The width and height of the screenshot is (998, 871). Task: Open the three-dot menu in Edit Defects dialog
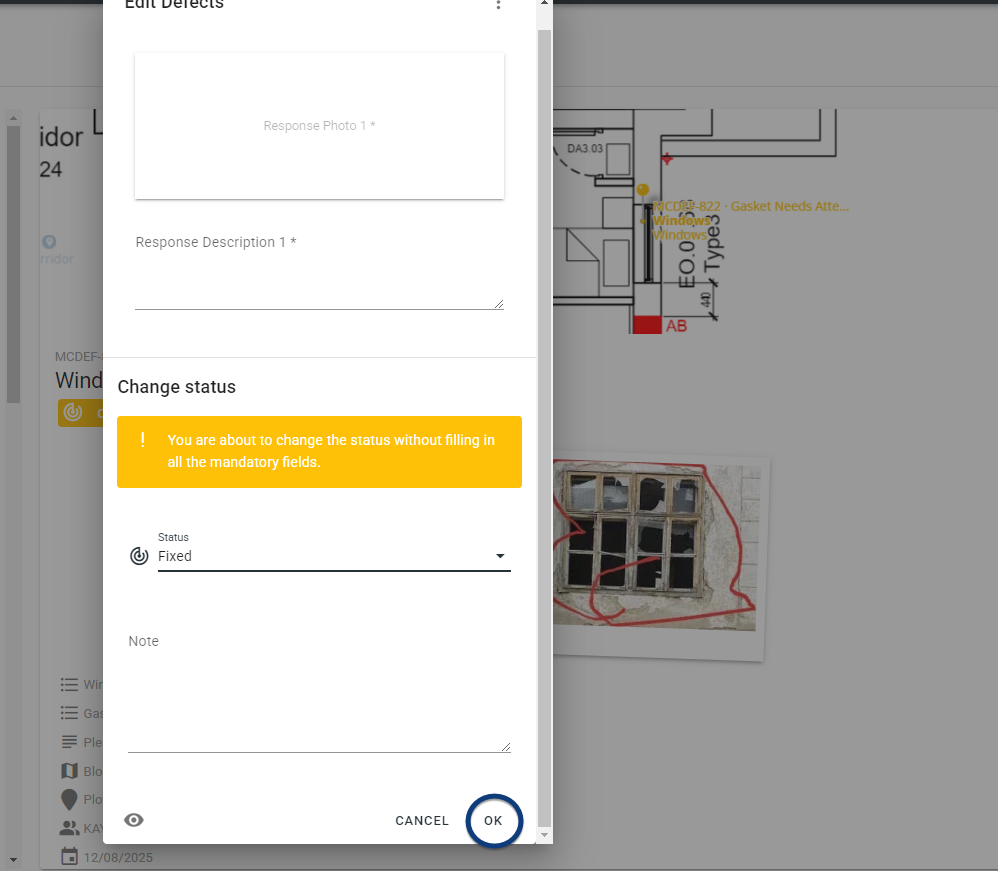click(x=498, y=5)
